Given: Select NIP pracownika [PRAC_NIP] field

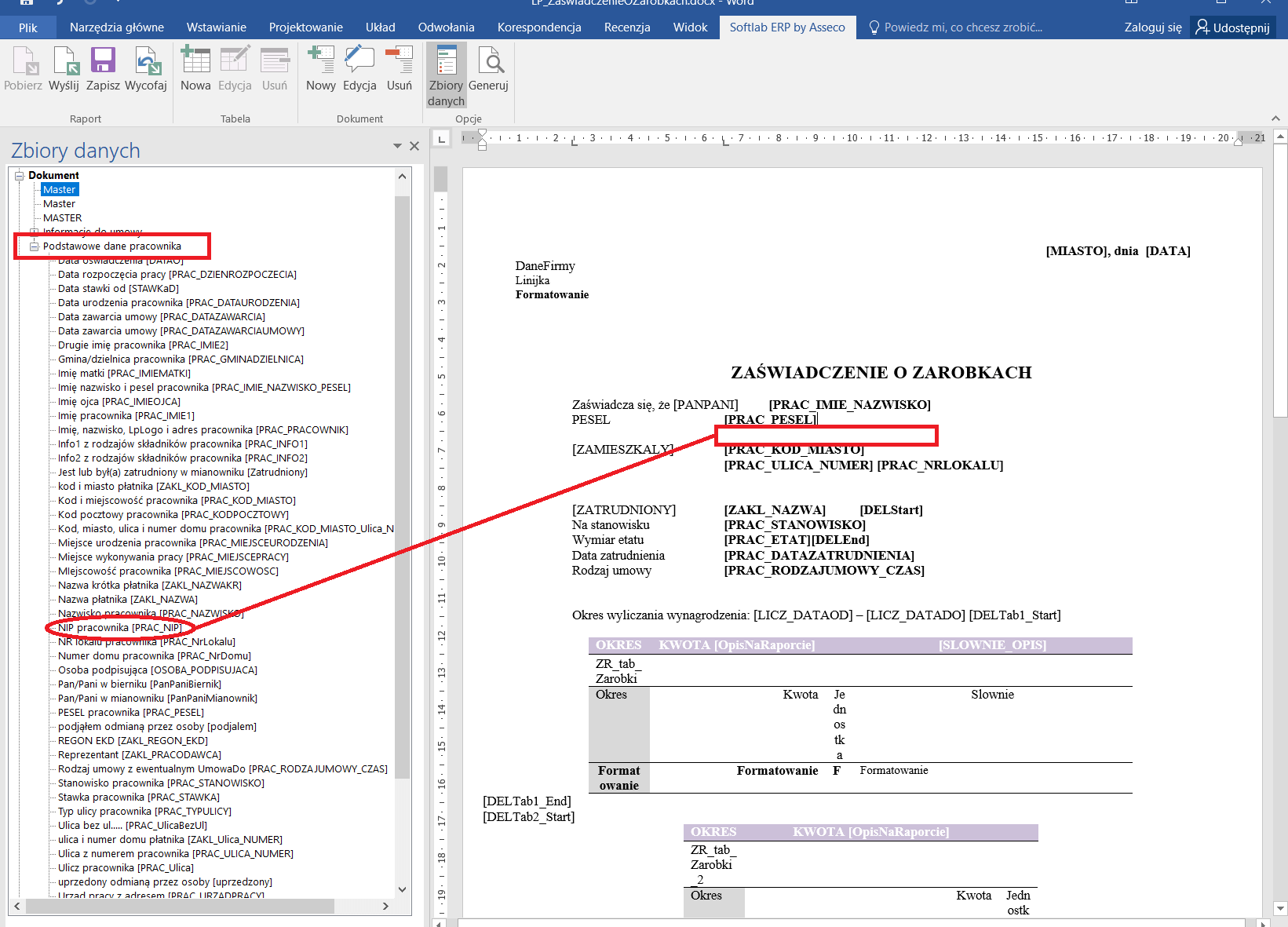Looking at the screenshot, I should [119, 628].
